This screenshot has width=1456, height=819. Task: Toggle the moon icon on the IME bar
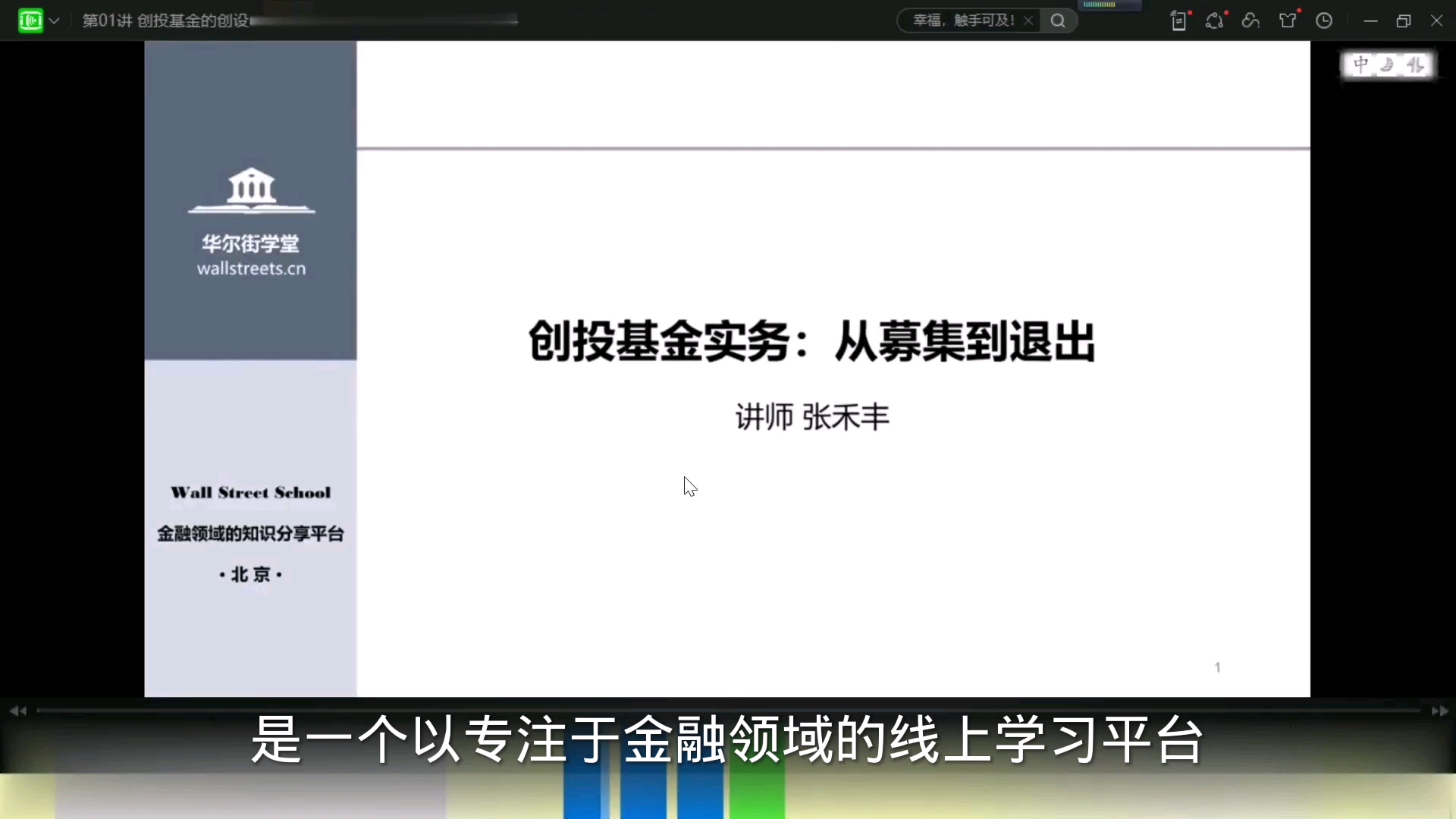coord(1387,64)
